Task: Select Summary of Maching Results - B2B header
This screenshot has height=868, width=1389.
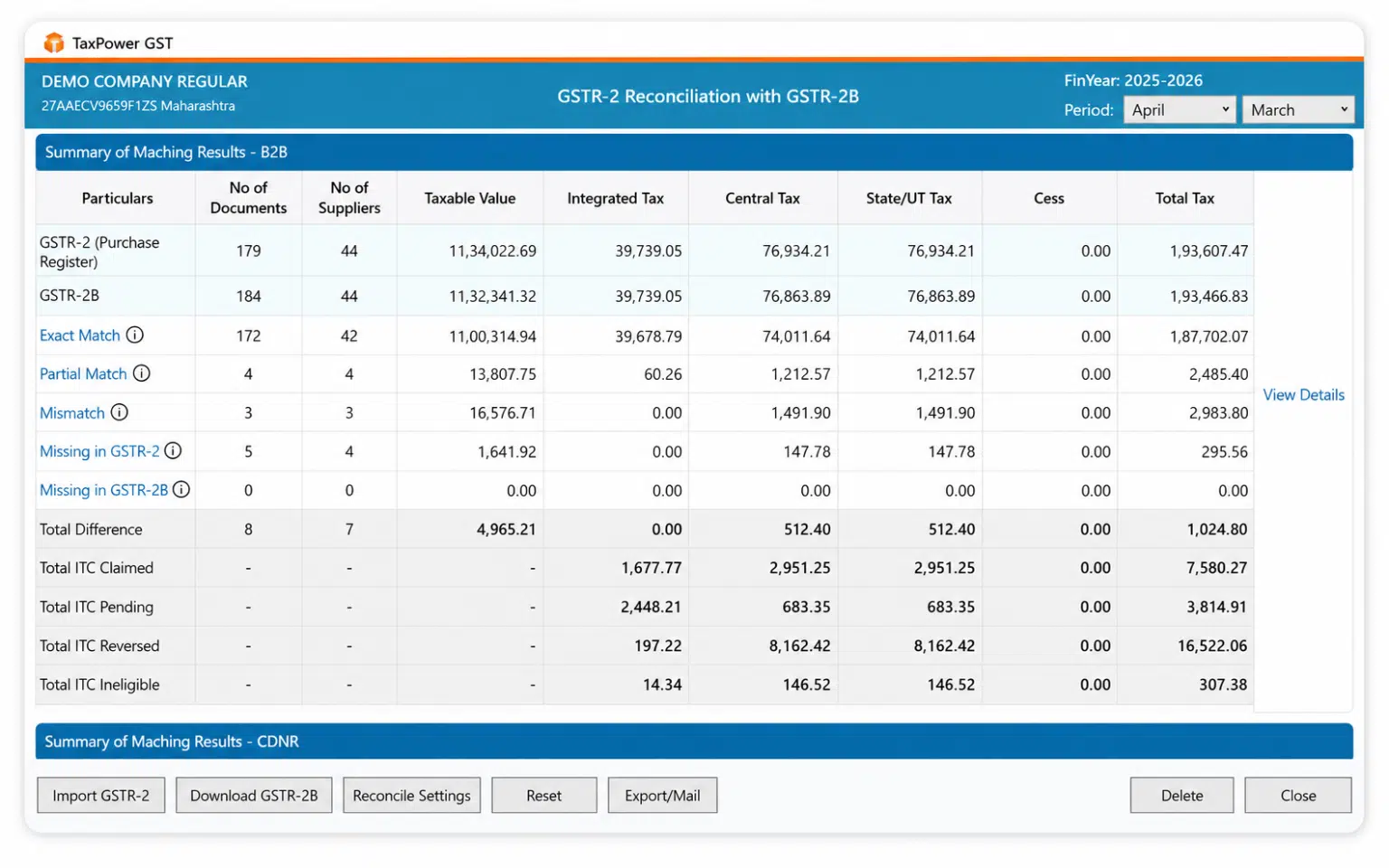Action: (694, 152)
